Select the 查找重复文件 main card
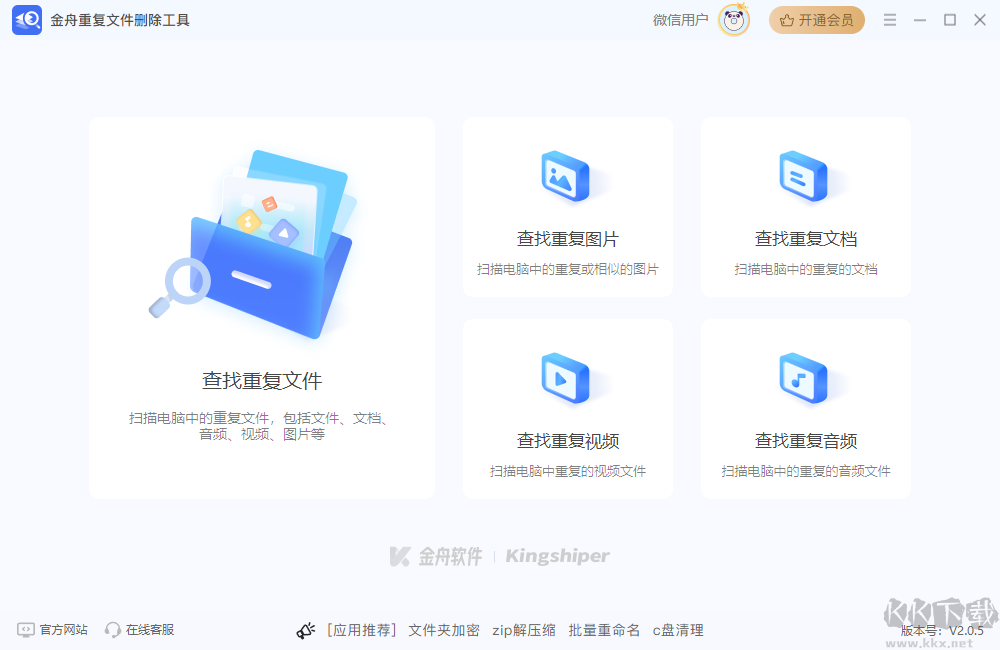Image resolution: width=1000 pixels, height=650 pixels. pyautogui.click(x=260, y=307)
